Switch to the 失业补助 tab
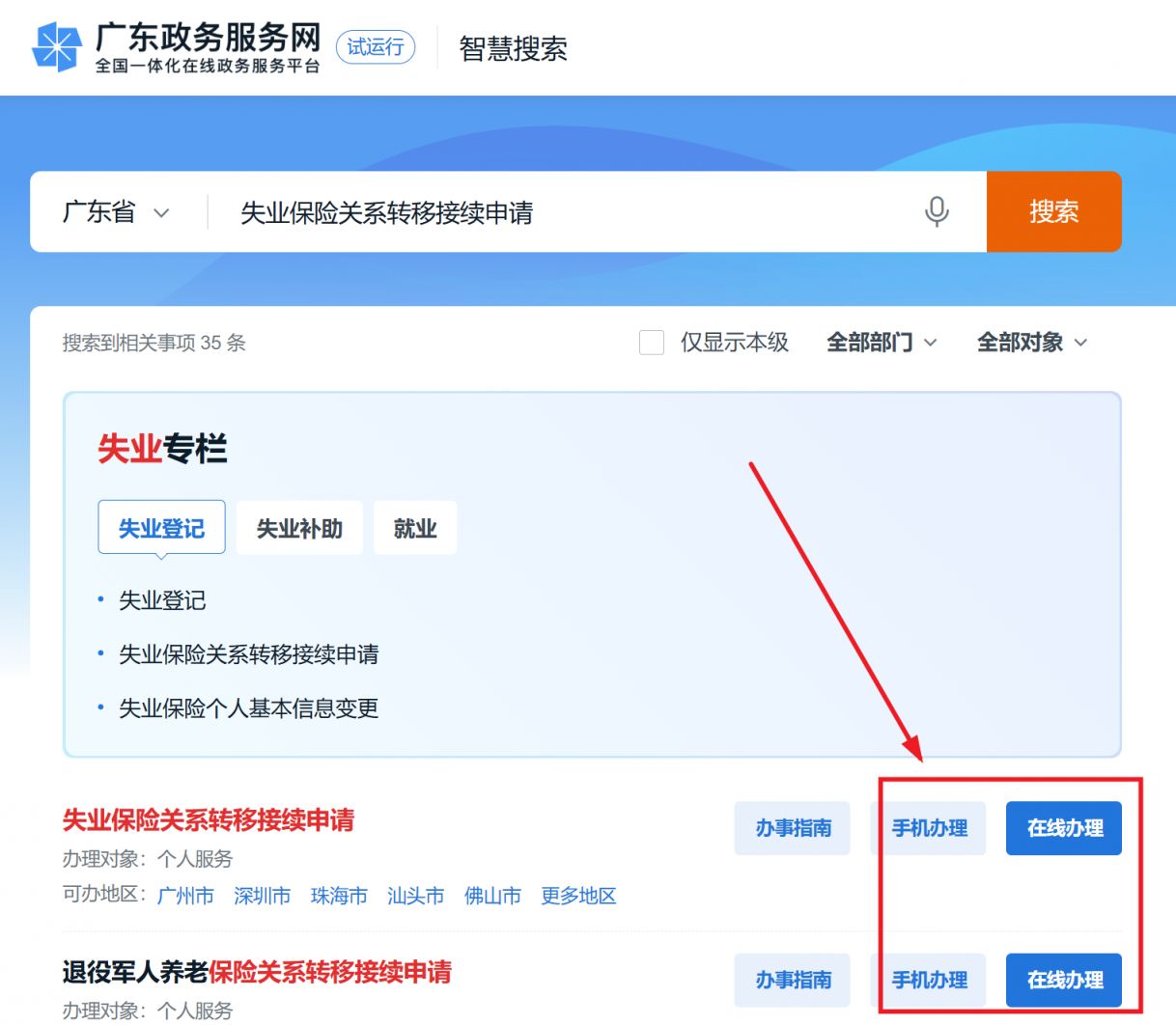The width and height of the screenshot is (1176, 1025). pyautogui.click(x=299, y=528)
